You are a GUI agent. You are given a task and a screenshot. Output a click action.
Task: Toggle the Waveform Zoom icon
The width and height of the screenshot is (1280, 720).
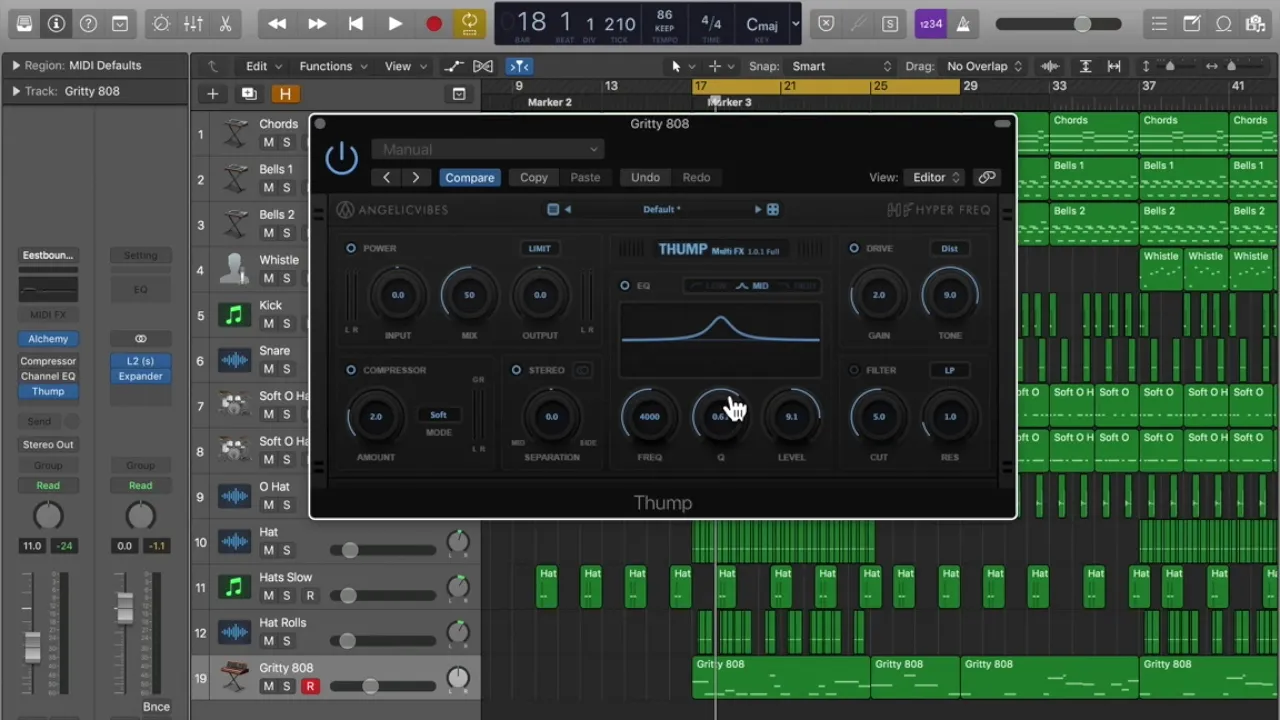(x=1050, y=66)
